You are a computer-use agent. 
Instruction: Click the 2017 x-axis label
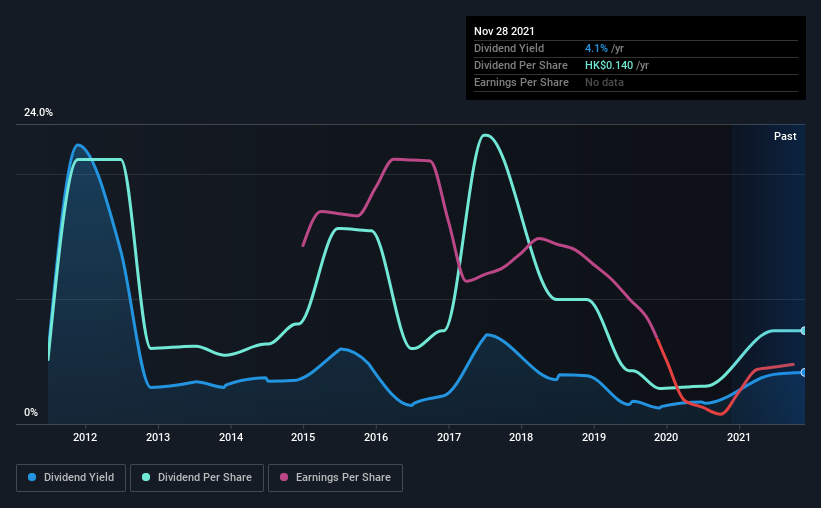pyautogui.click(x=449, y=437)
